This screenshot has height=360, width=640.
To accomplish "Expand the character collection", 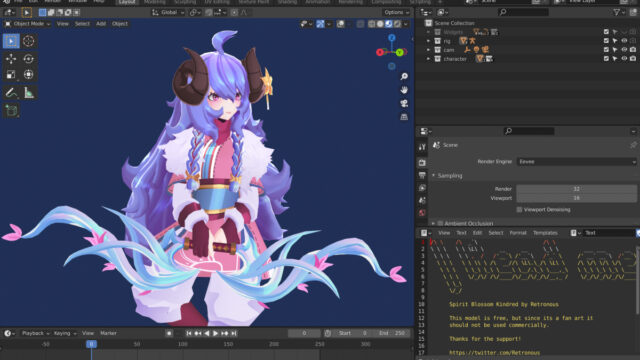I will point(428,59).
